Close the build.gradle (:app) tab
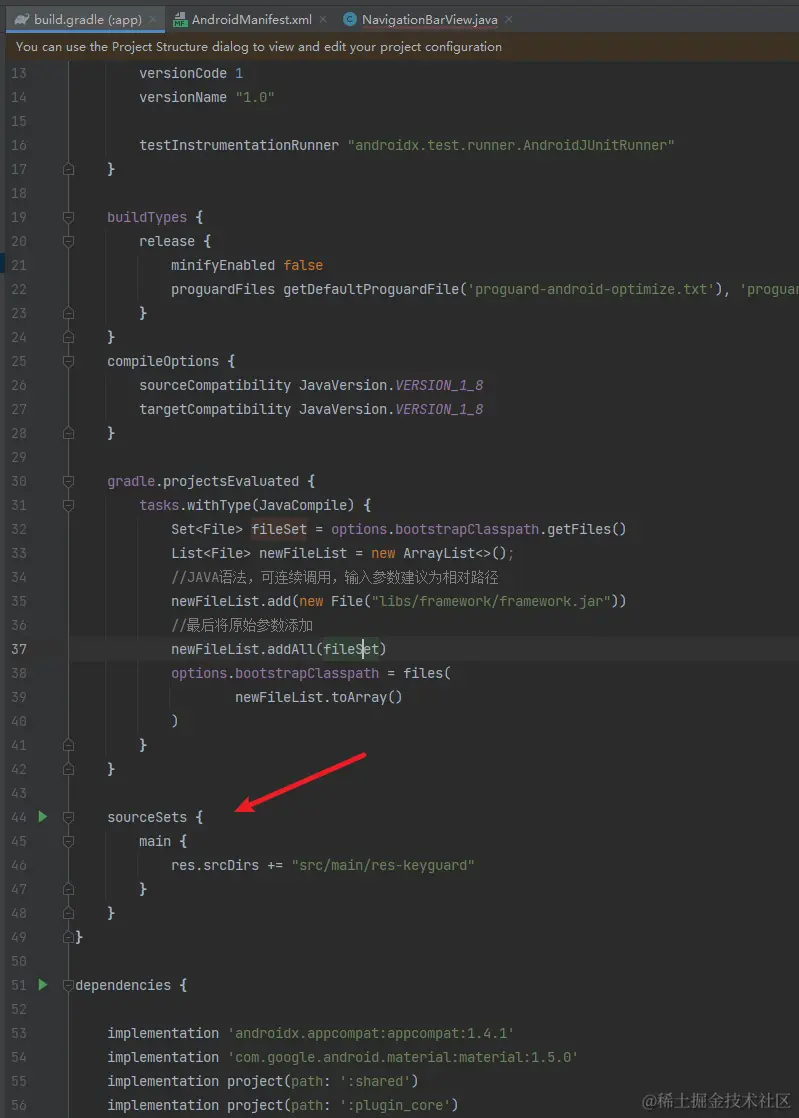Image resolution: width=799 pixels, height=1118 pixels. click(153, 19)
